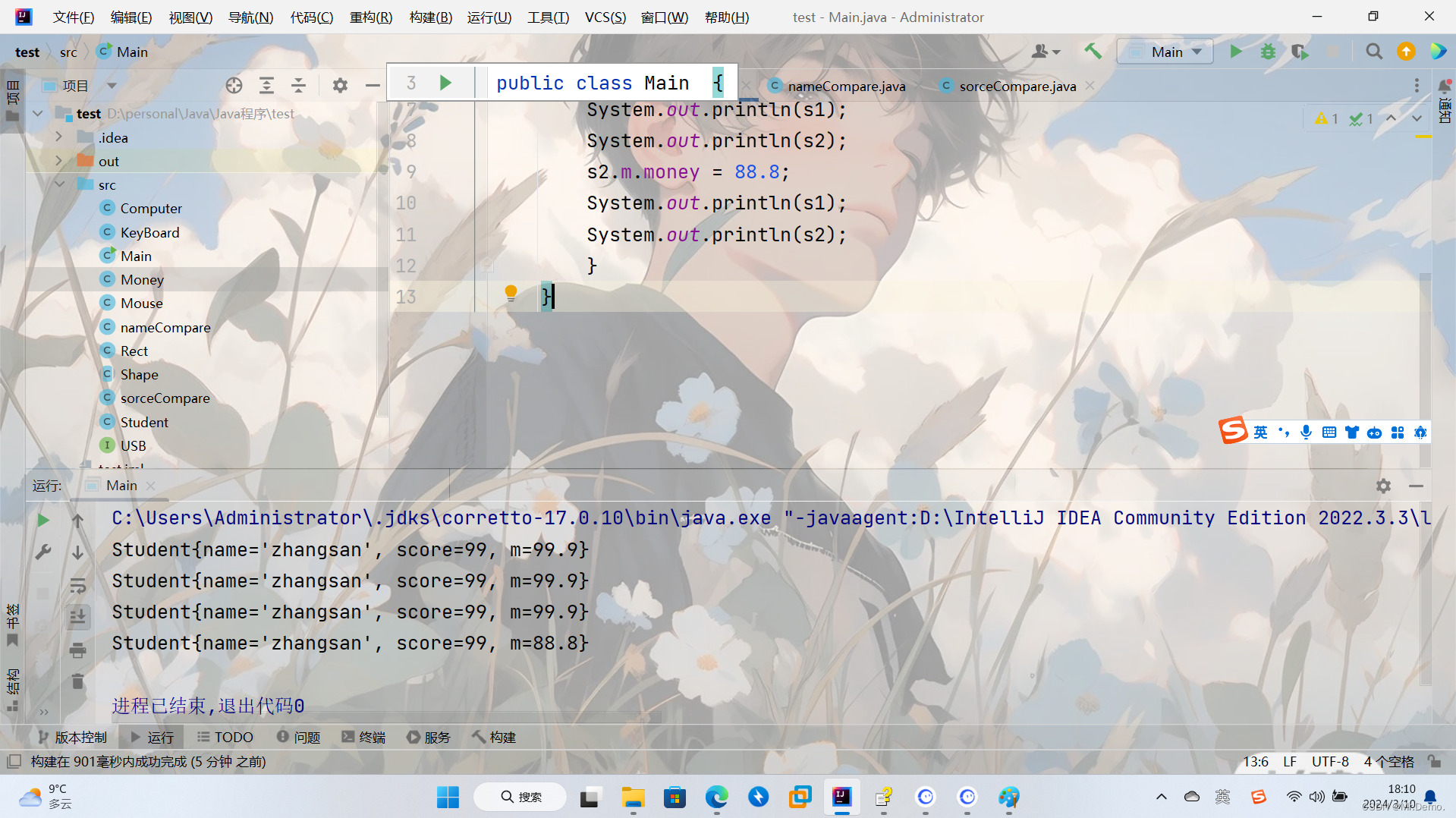1456x818 pixels.
Task: Open Windows Start button
Action: pos(448,797)
